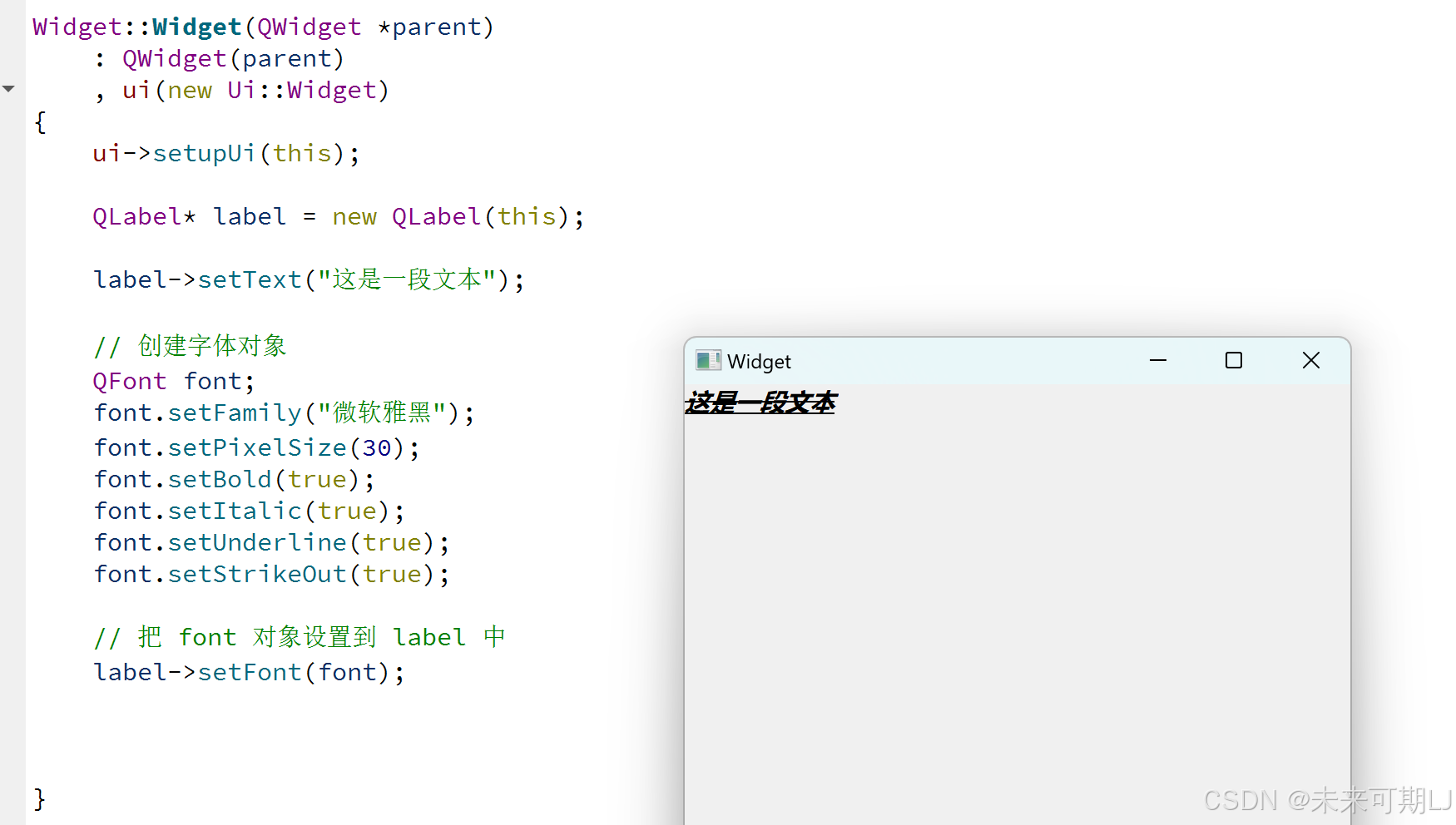Minimize the Widget window
This screenshot has width=1456, height=825.
pyautogui.click(x=1158, y=360)
